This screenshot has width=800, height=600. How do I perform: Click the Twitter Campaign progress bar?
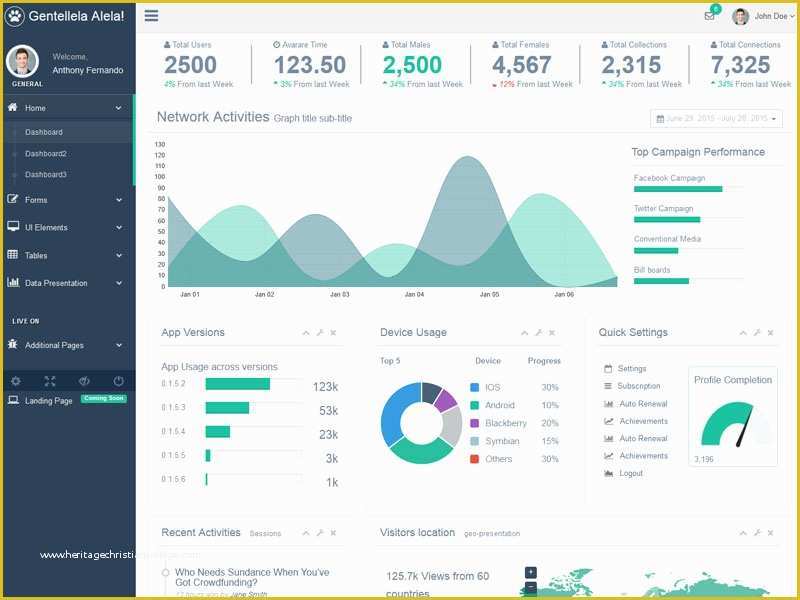coord(667,220)
